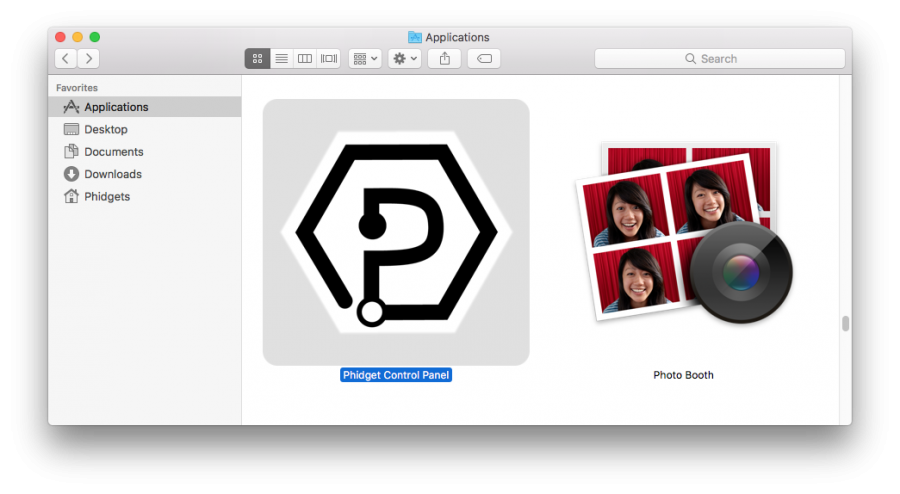The height and width of the screenshot is (494, 900).
Task: Click the Share toolbar button
Action: [445, 59]
